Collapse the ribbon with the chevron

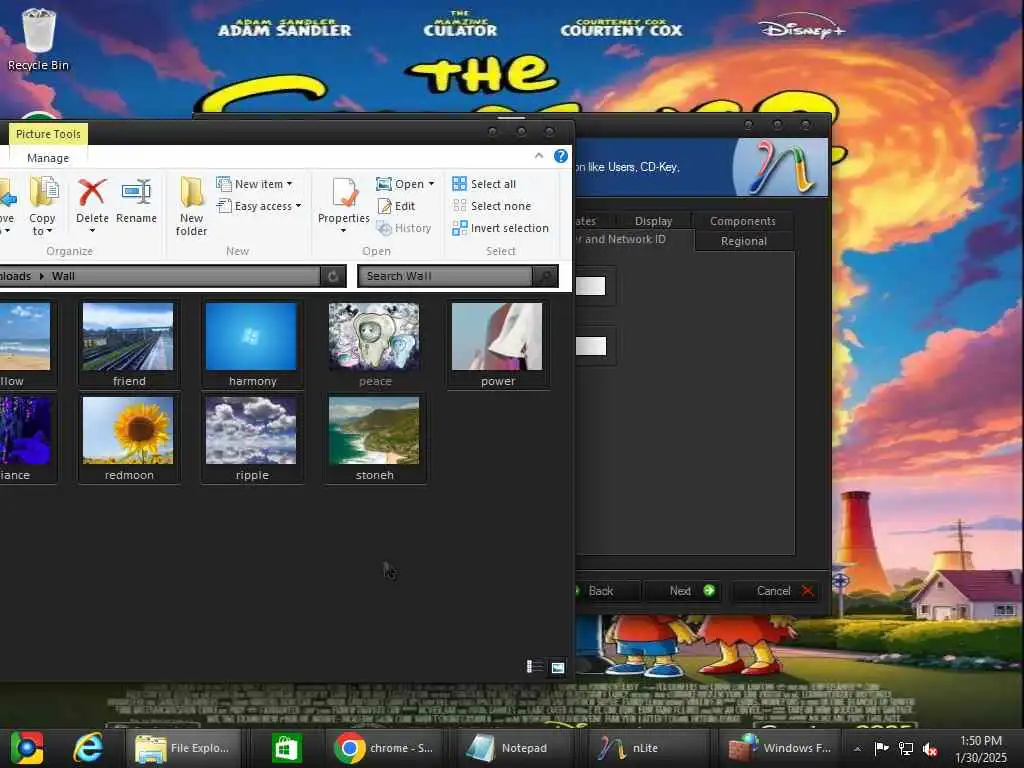[x=539, y=155]
